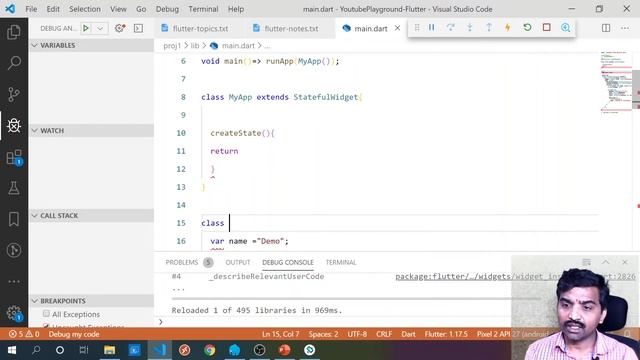The height and width of the screenshot is (360, 640).
Task: Open the Go menu
Action: click(x=141, y=9)
